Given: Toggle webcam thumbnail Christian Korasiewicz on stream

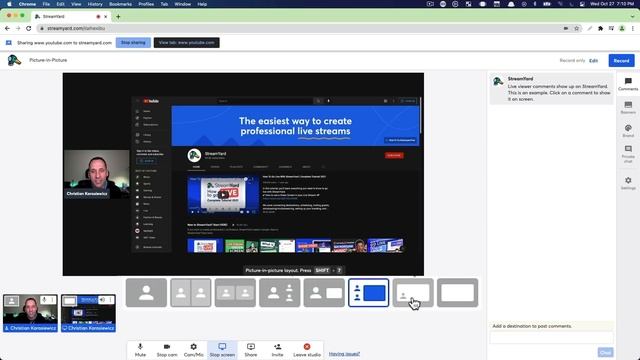Looking at the screenshot, I should [x=30, y=313].
